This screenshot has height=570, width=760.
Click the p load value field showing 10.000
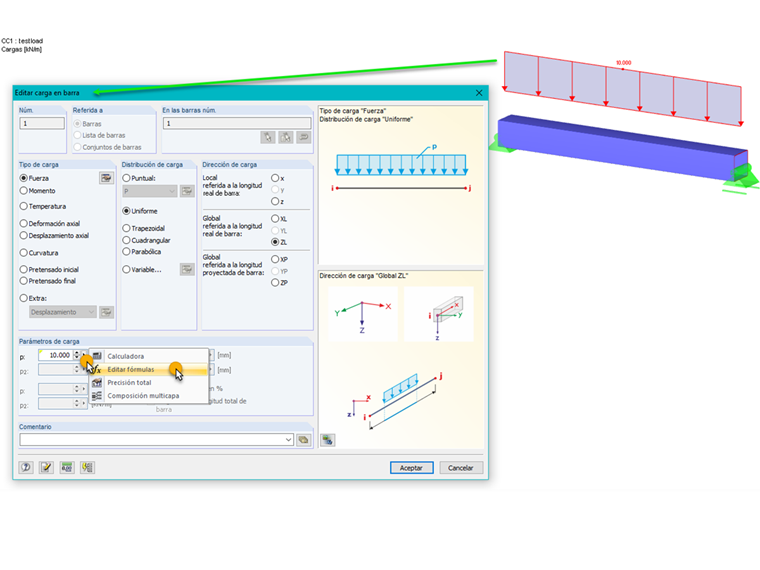(x=56, y=355)
